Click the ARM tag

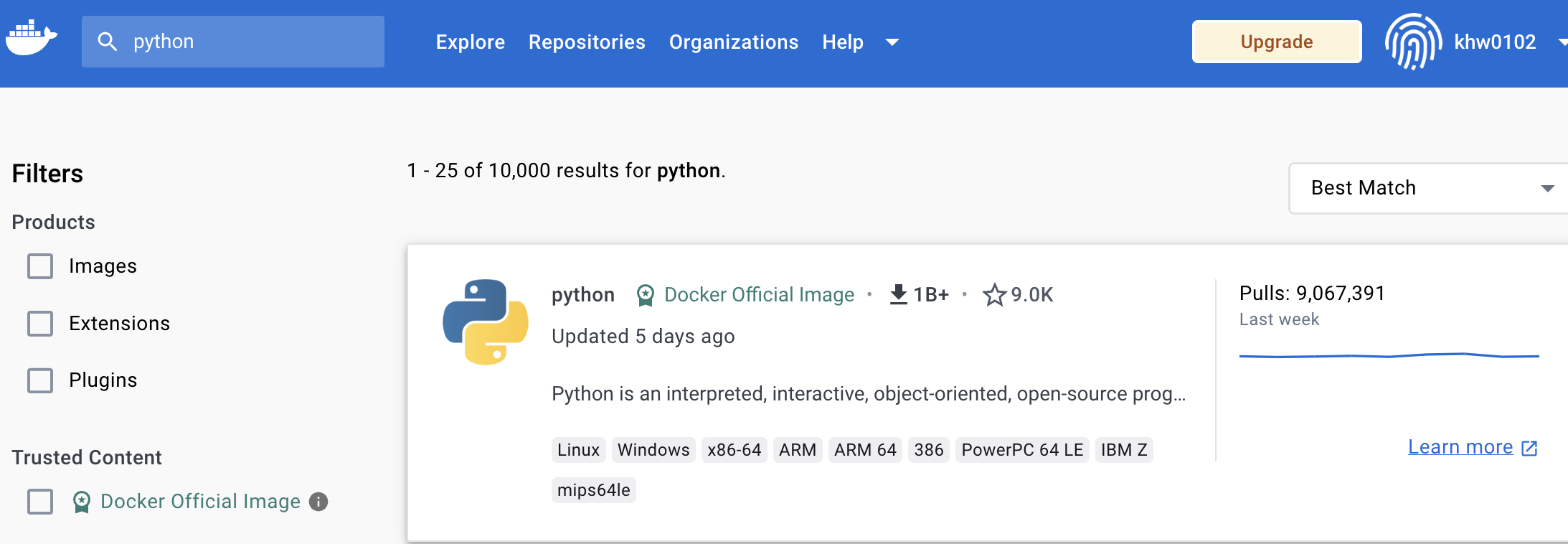[x=798, y=450]
